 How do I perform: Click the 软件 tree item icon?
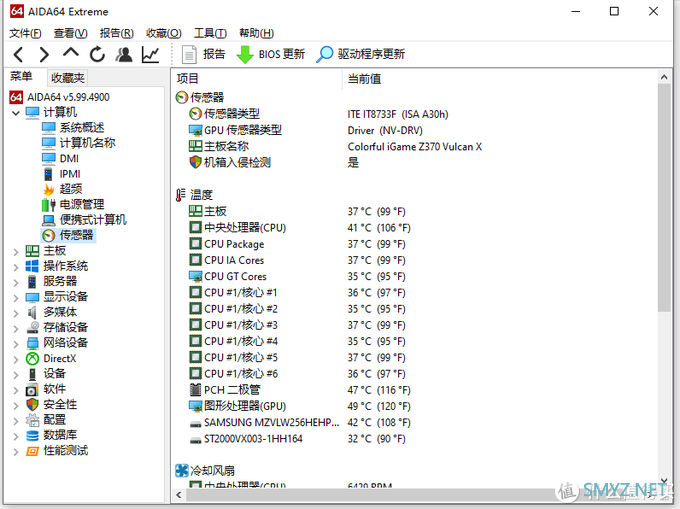[33, 389]
